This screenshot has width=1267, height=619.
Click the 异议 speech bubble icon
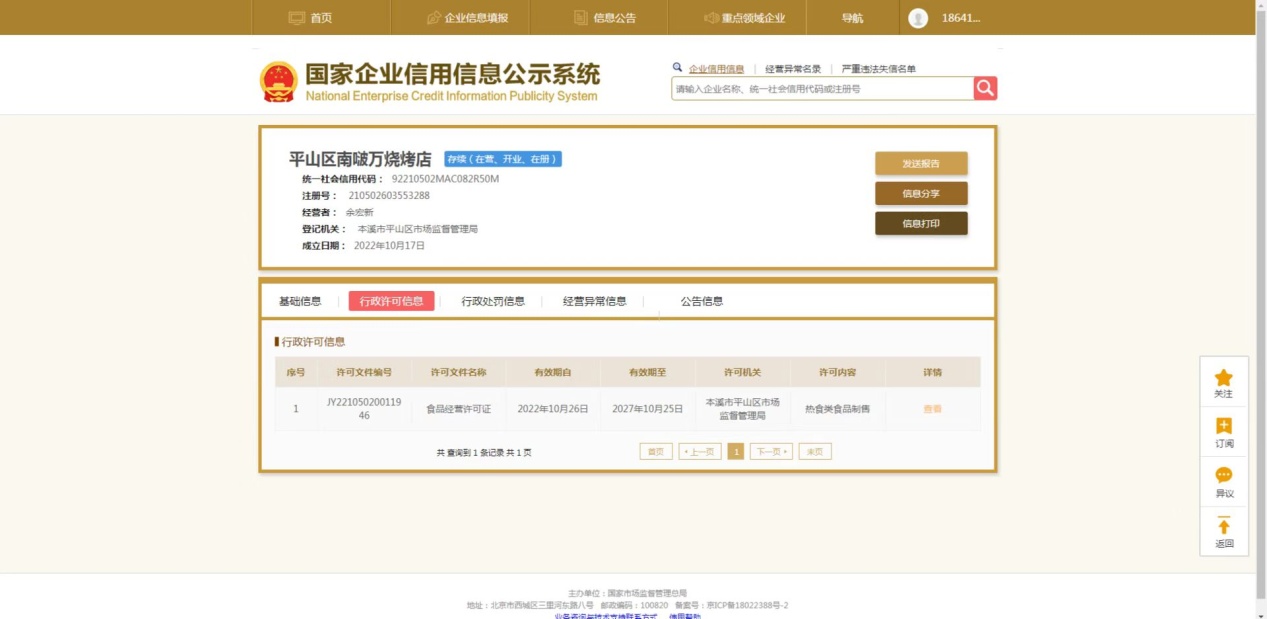click(1224, 475)
